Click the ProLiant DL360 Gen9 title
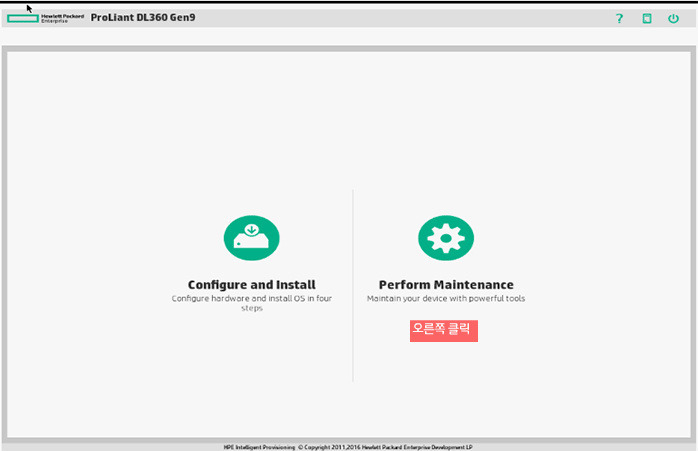Screen dimensions: 698x451 pyautogui.click(x=143, y=17)
